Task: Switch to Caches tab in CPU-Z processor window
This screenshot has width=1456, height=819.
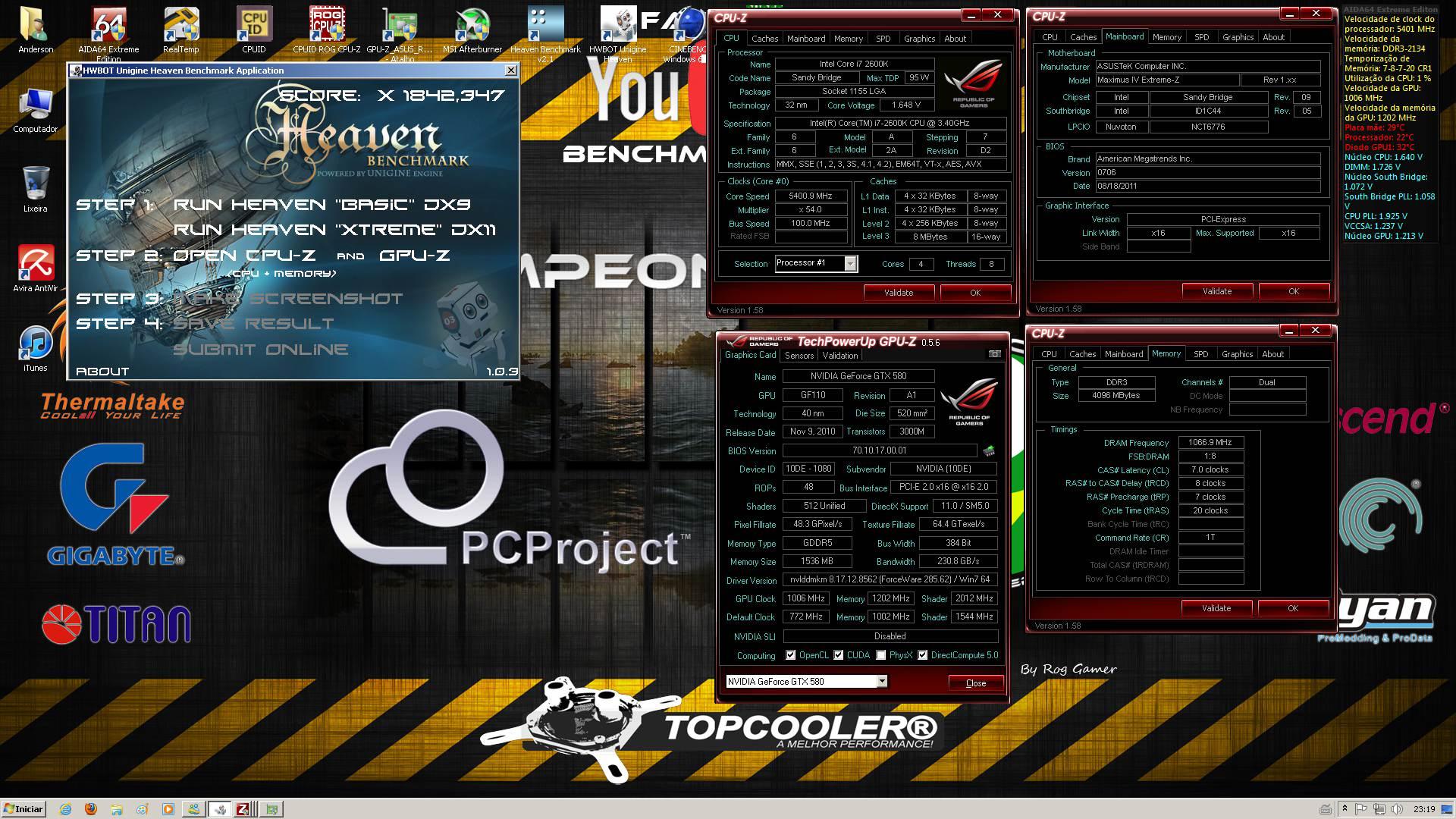Action: click(764, 39)
